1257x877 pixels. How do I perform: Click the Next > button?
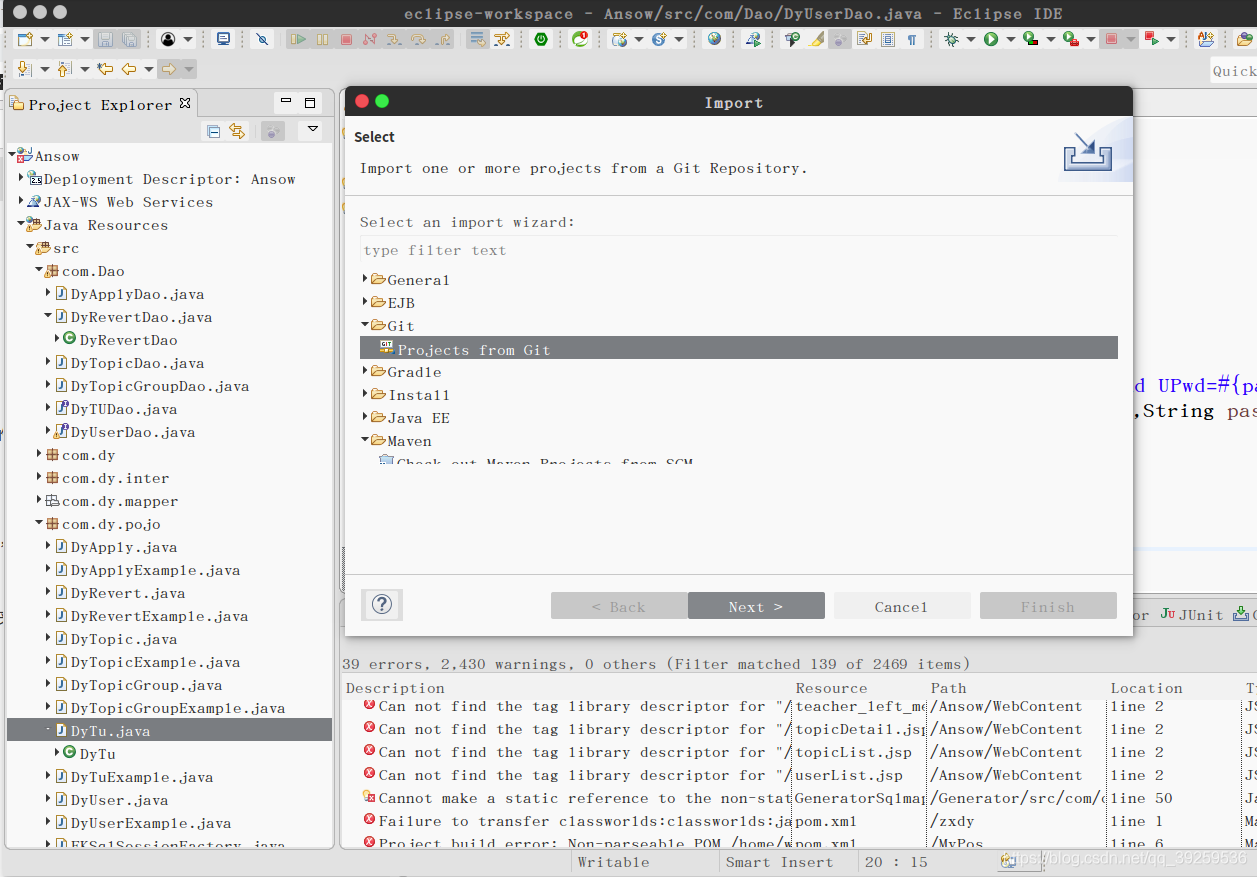click(x=756, y=606)
